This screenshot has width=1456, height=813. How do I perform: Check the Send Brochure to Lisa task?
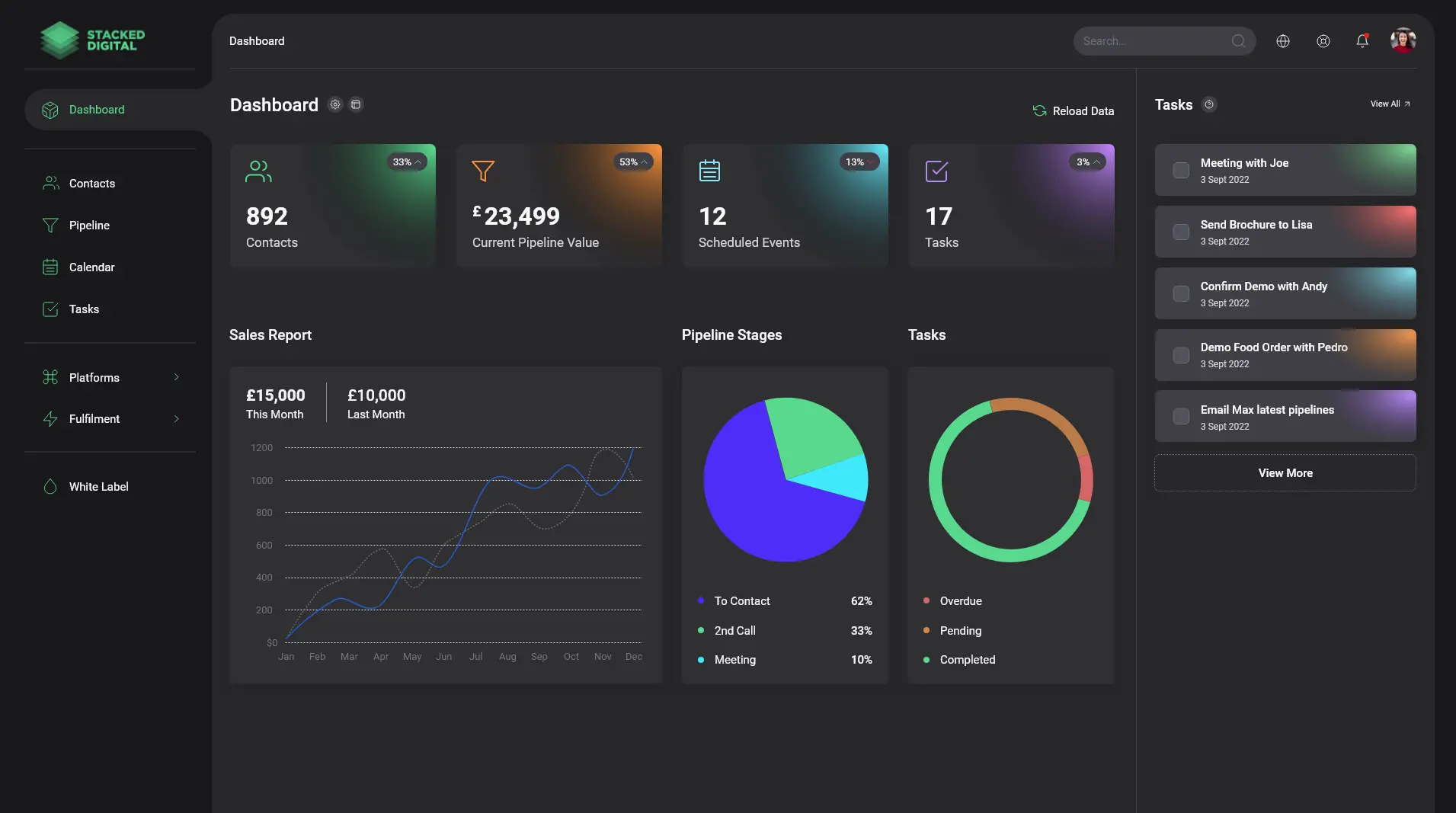click(1181, 232)
